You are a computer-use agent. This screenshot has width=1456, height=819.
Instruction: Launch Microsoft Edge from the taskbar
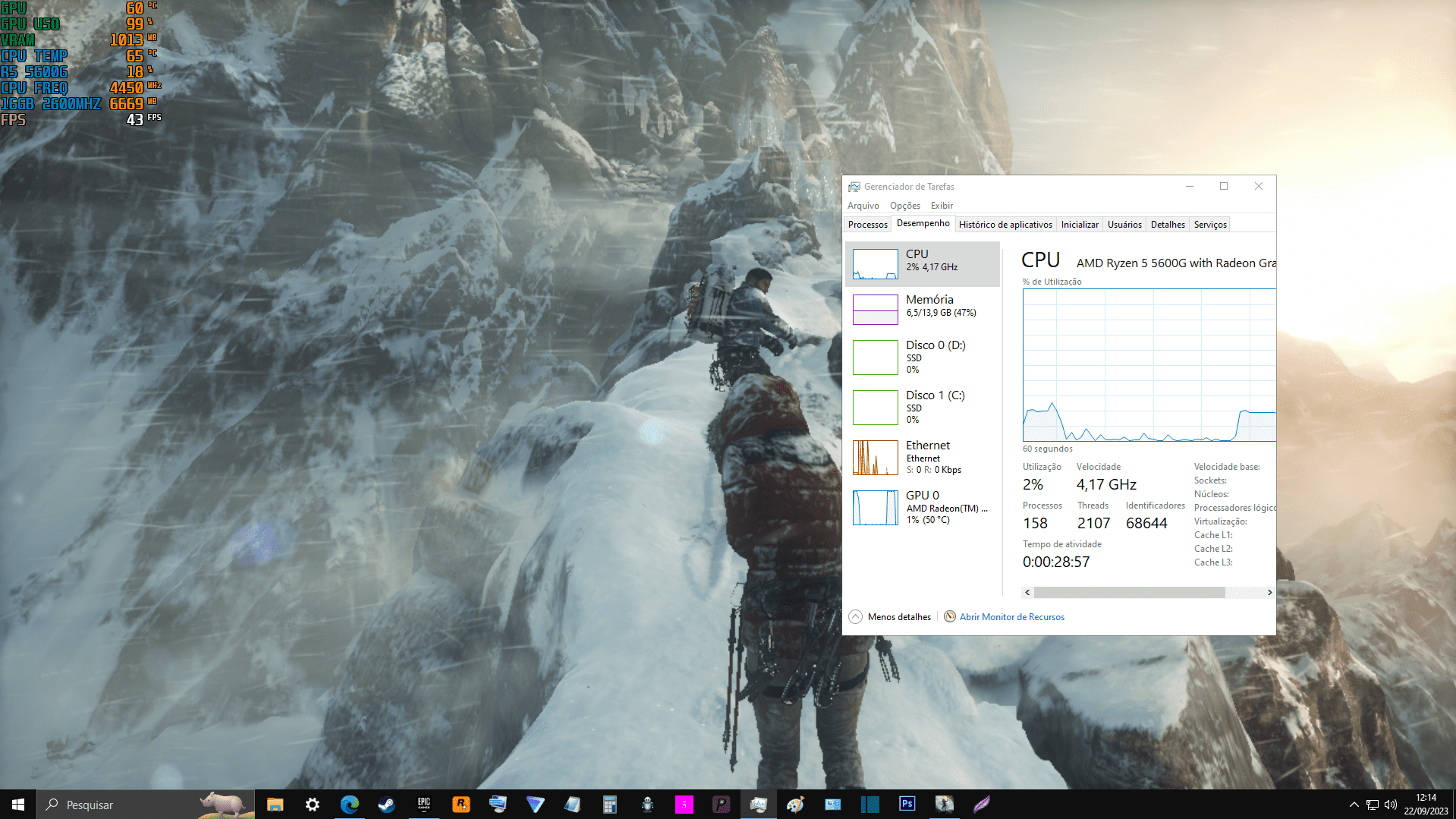click(x=349, y=805)
